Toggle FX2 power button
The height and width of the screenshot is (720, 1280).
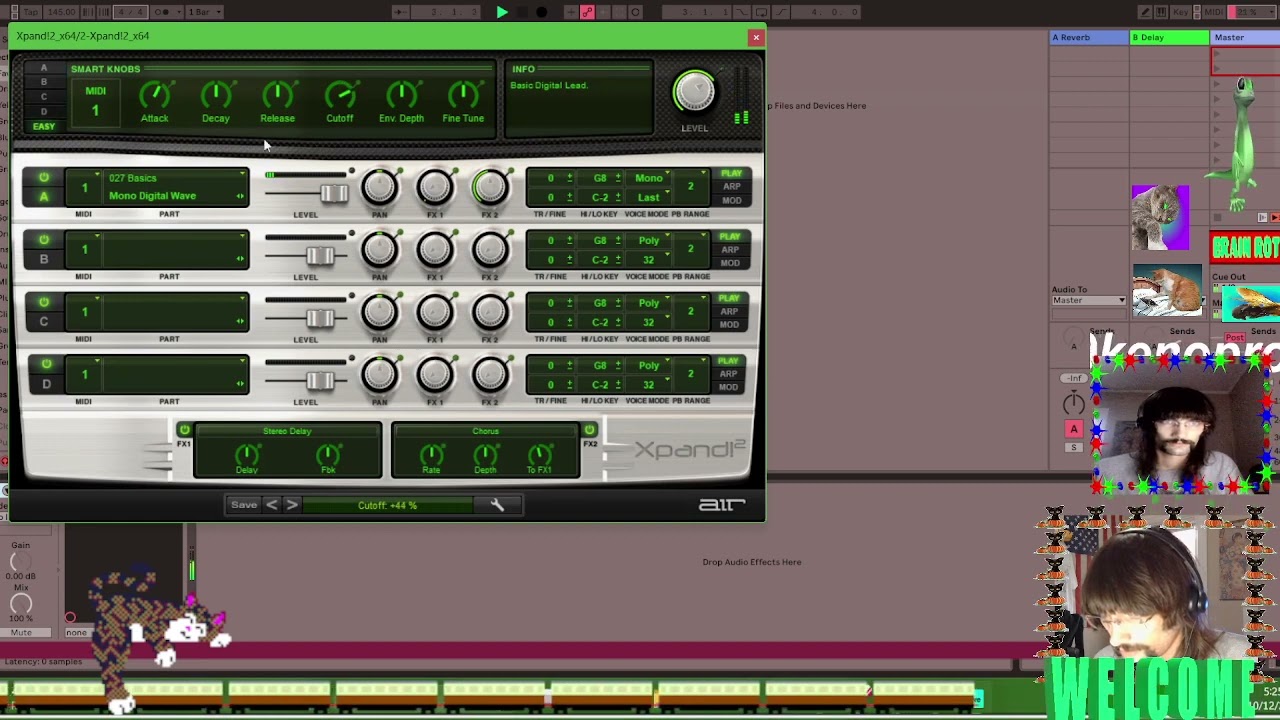pyautogui.click(x=589, y=430)
